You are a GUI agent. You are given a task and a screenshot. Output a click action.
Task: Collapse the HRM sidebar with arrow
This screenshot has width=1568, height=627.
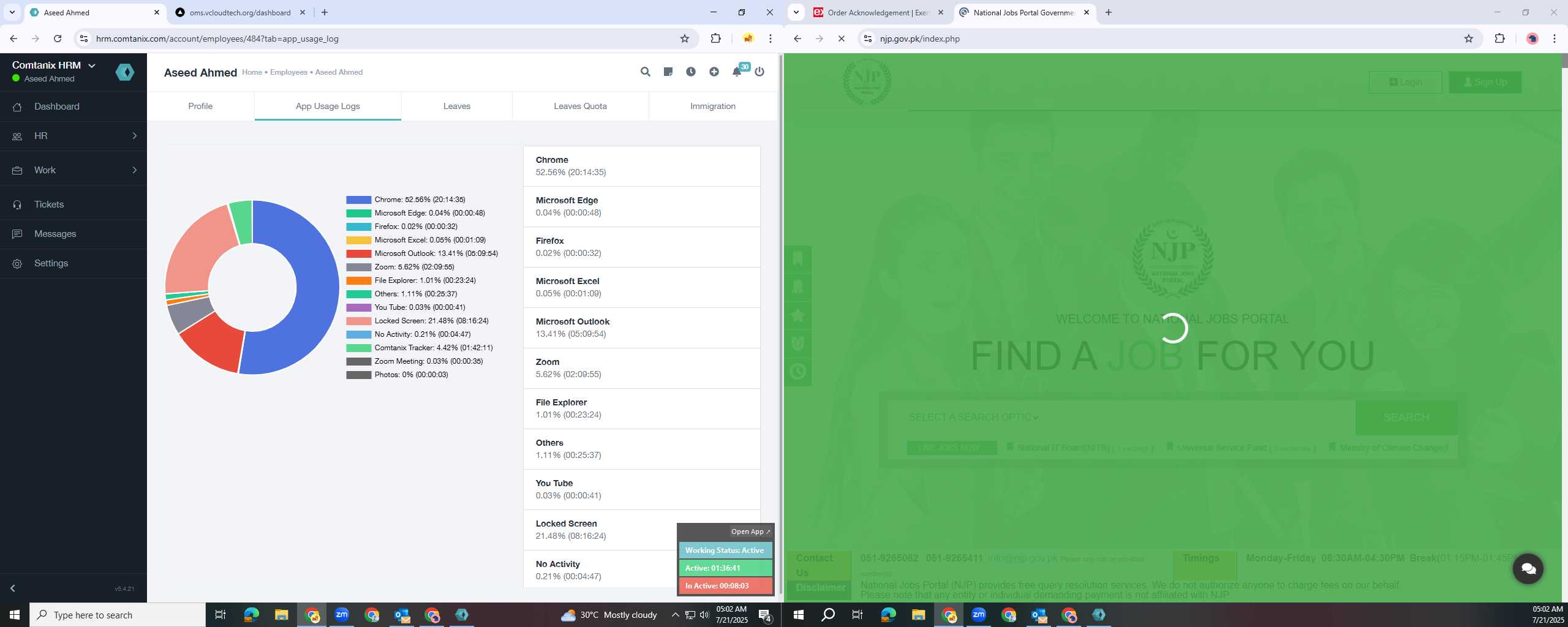(12, 588)
